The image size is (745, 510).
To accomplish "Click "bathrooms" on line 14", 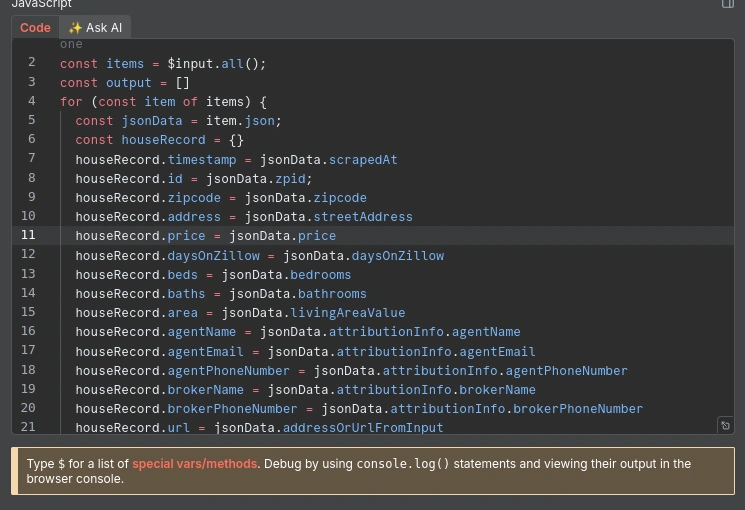I will pos(332,294).
